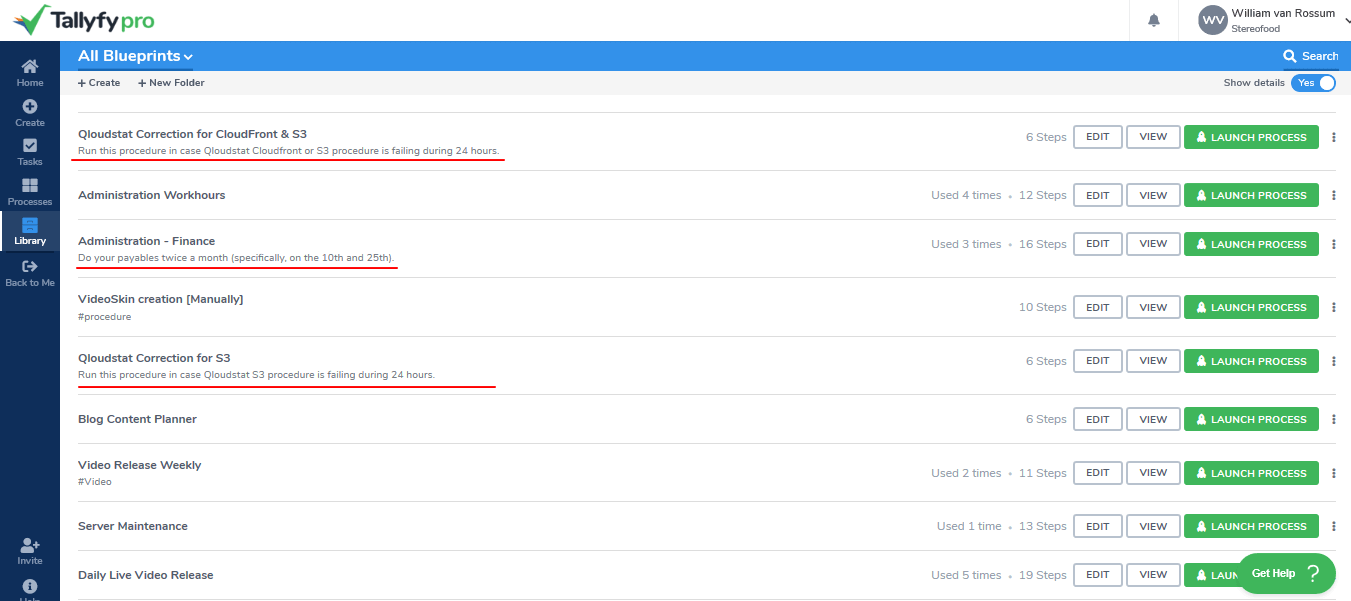Open more options for Administration - Finance

pyautogui.click(x=1334, y=244)
